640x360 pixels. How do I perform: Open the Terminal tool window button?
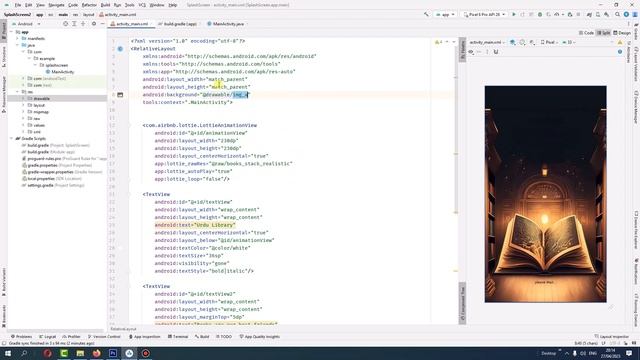[x=178, y=337]
